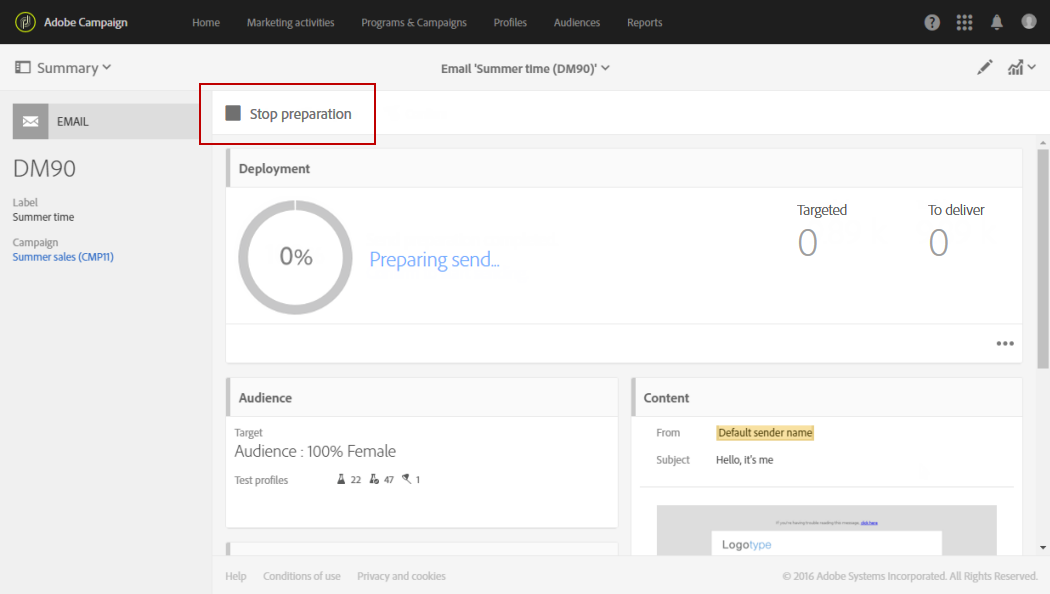
Task: Click the Deployment block header
Action: (x=624, y=169)
